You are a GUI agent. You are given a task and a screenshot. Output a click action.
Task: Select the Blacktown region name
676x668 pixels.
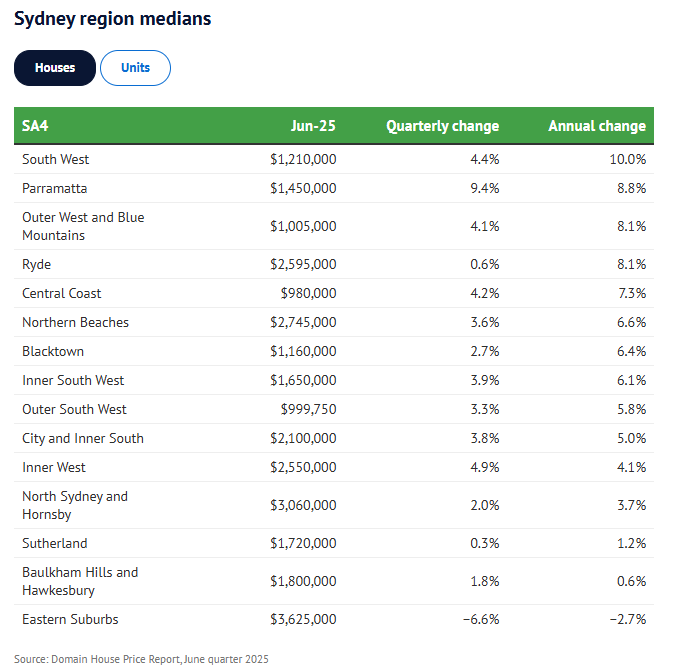pyautogui.click(x=53, y=351)
